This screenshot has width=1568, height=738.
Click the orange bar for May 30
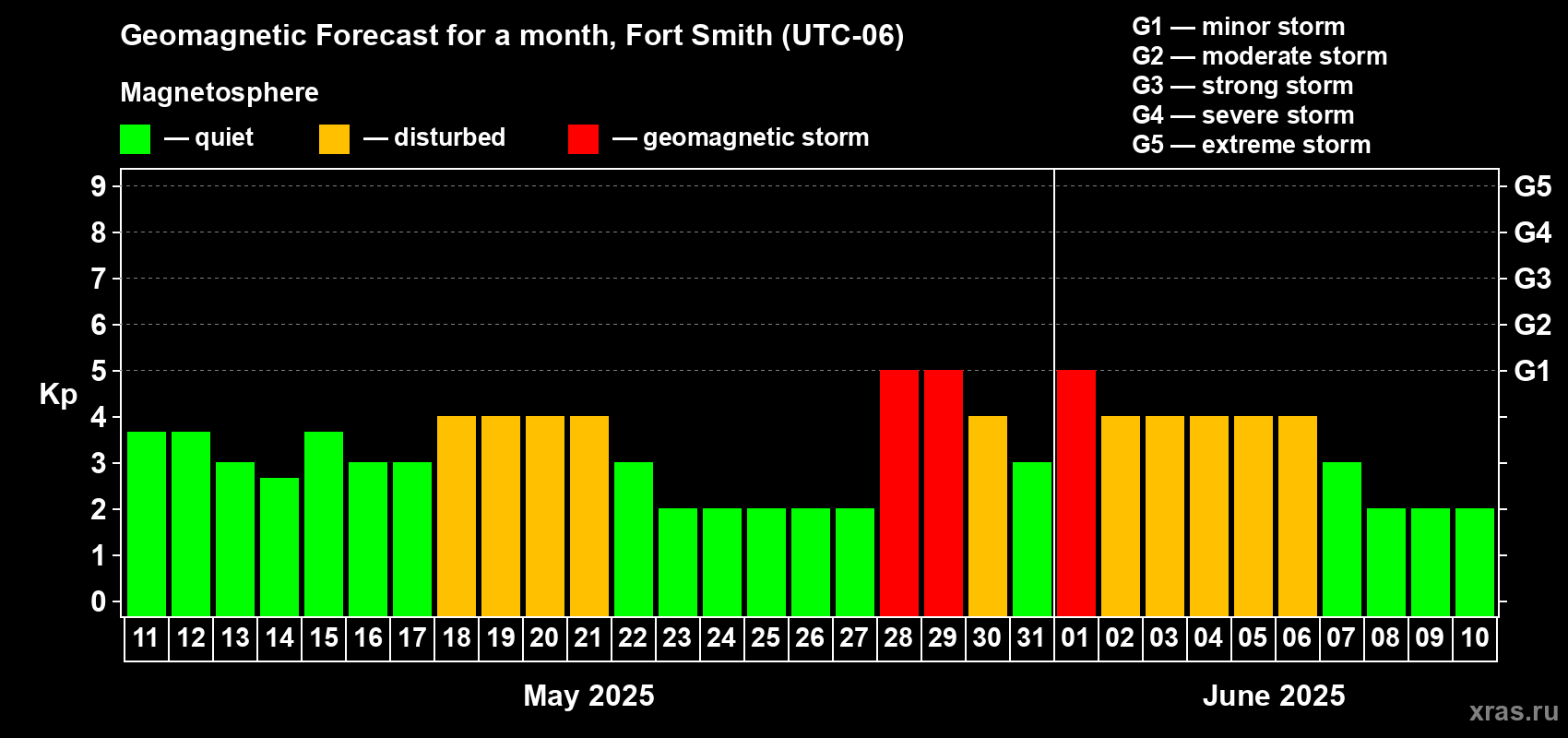988,516
